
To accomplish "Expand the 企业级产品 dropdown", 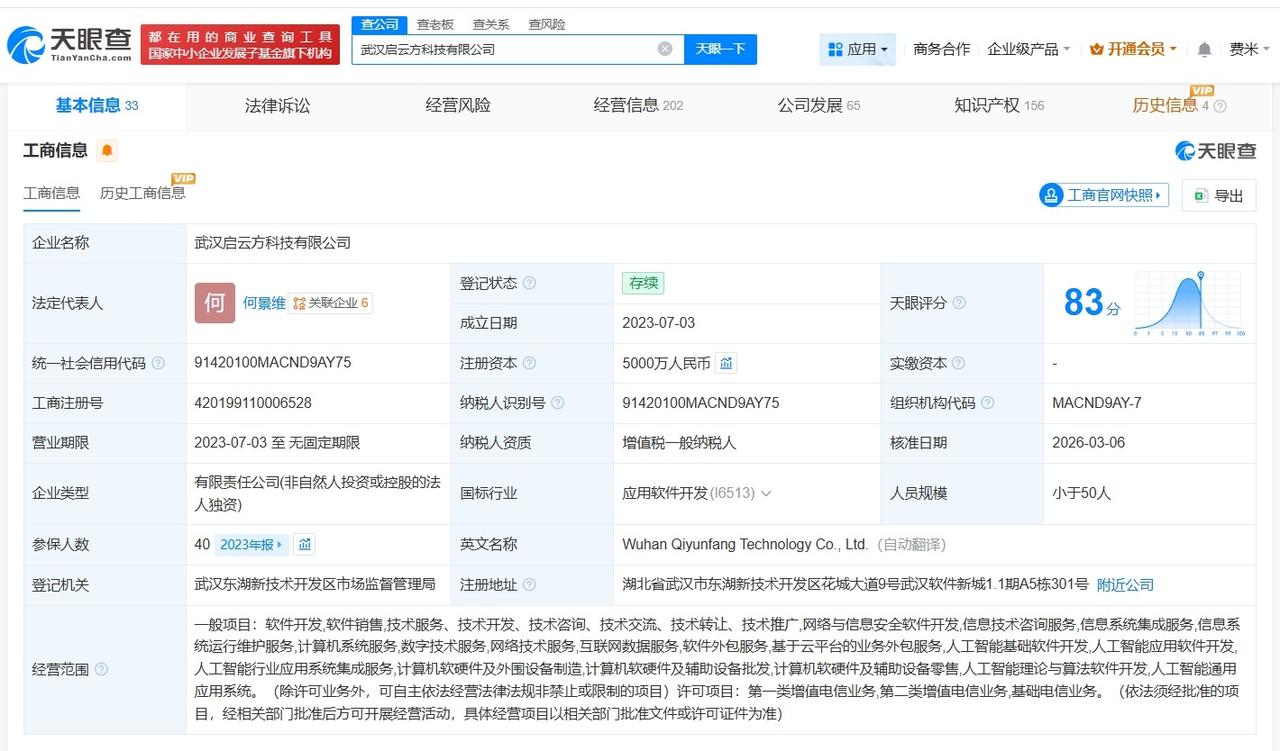I will [x=1028, y=49].
